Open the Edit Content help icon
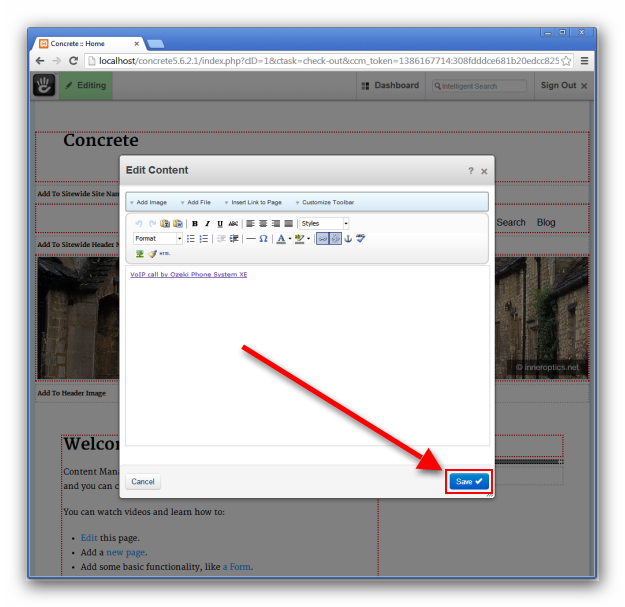Image resolution: width=625 pixels, height=607 pixels. (471, 171)
